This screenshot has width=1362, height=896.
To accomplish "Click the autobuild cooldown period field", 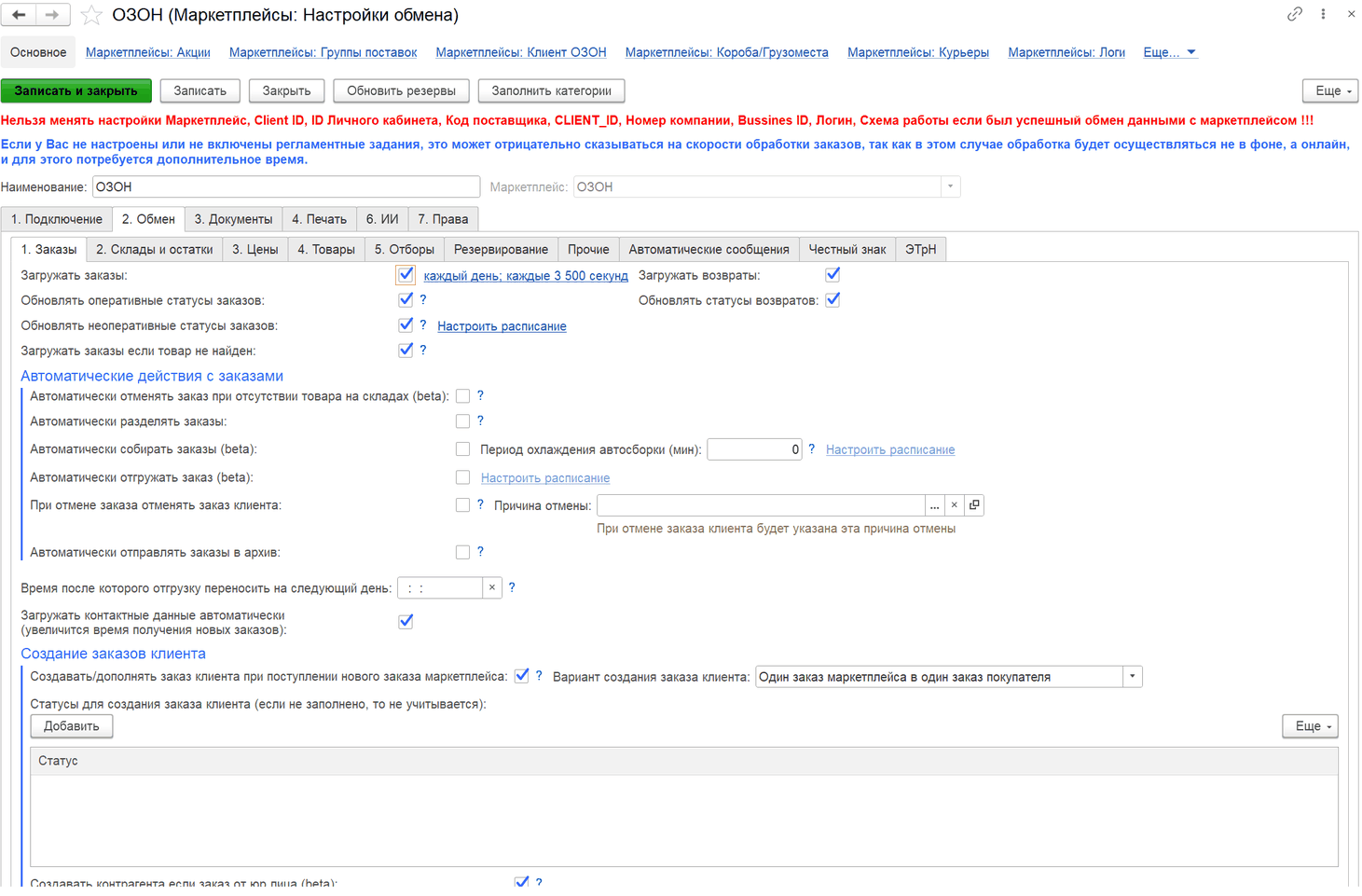I will [x=754, y=449].
